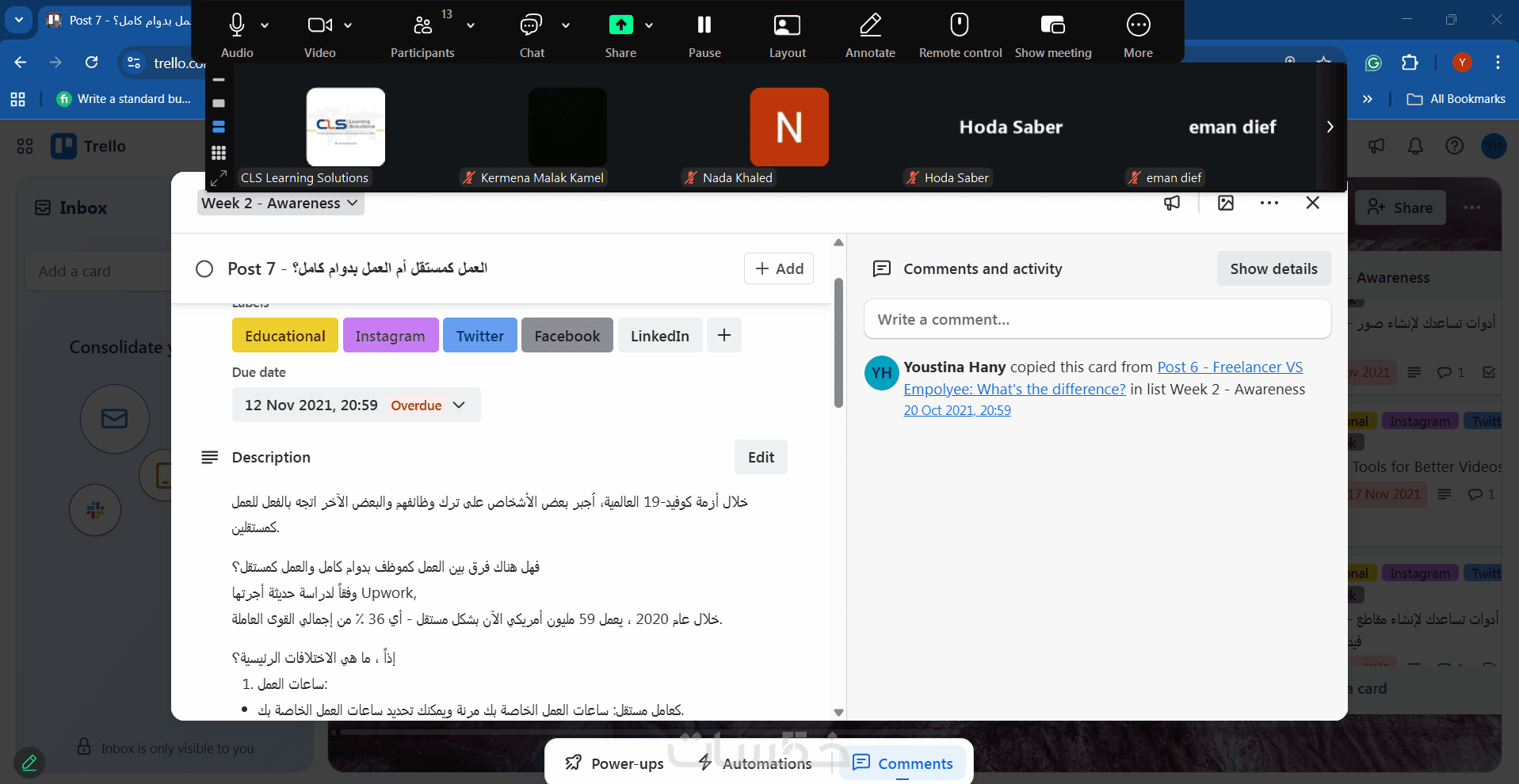This screenshot has height=784, width=1519.
Task: Minimize the Zoom video panel with the dash icon
Action: coord(219,80)
